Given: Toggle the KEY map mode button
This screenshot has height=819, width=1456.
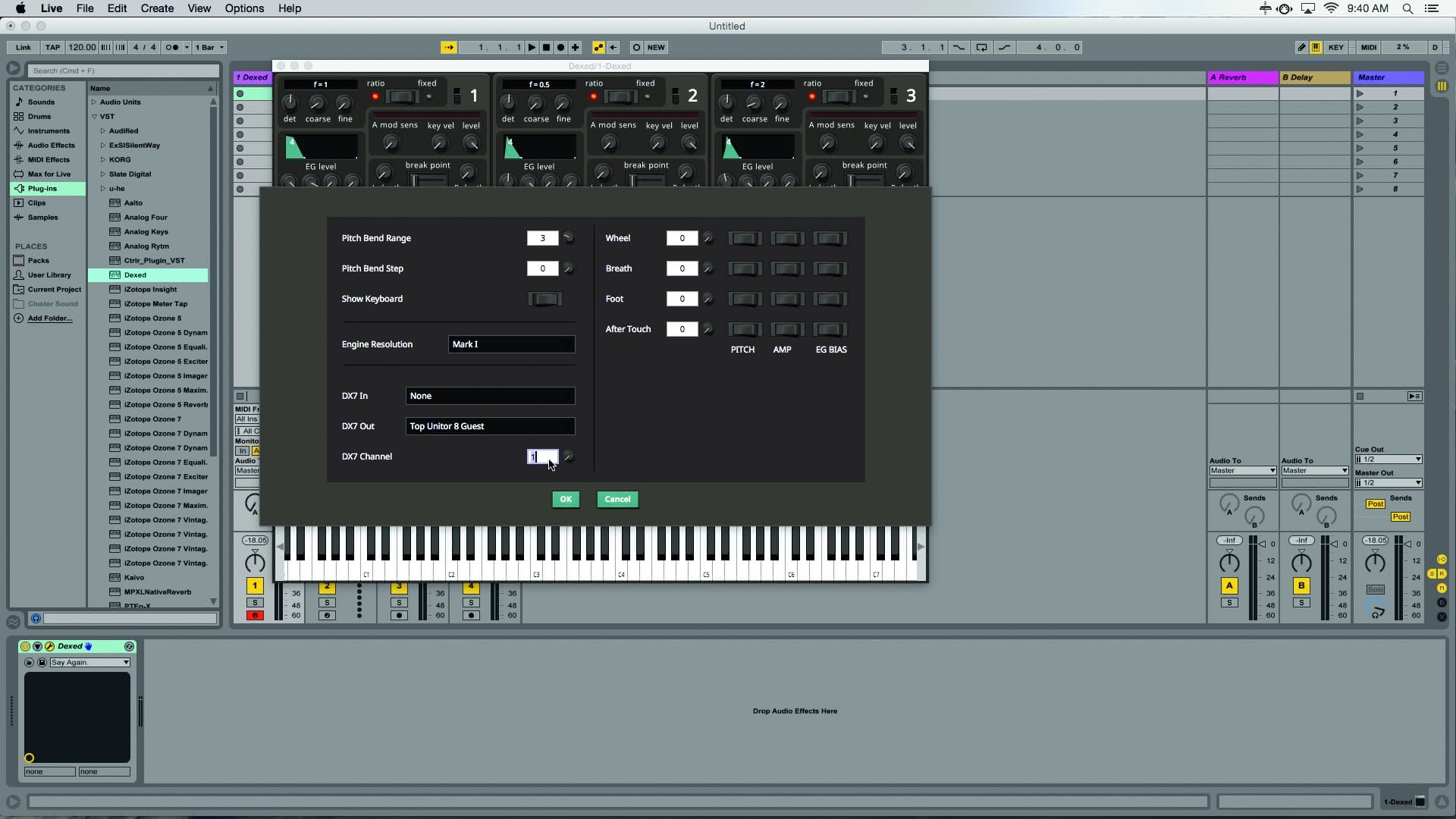Looking at the screenshot, I should click(1336, 47).
